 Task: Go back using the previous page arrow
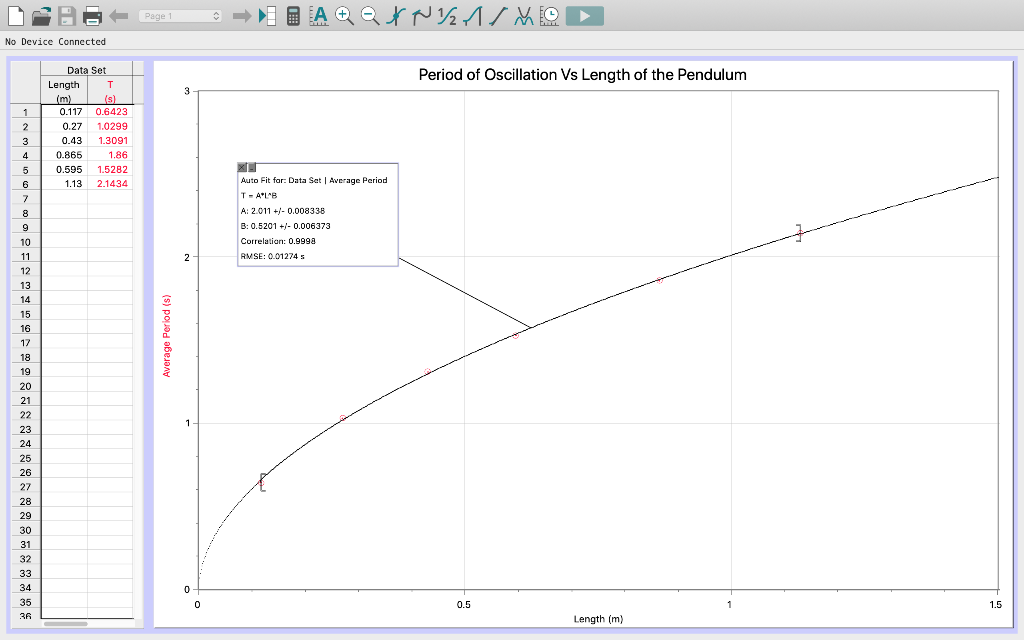pos(118,15)
